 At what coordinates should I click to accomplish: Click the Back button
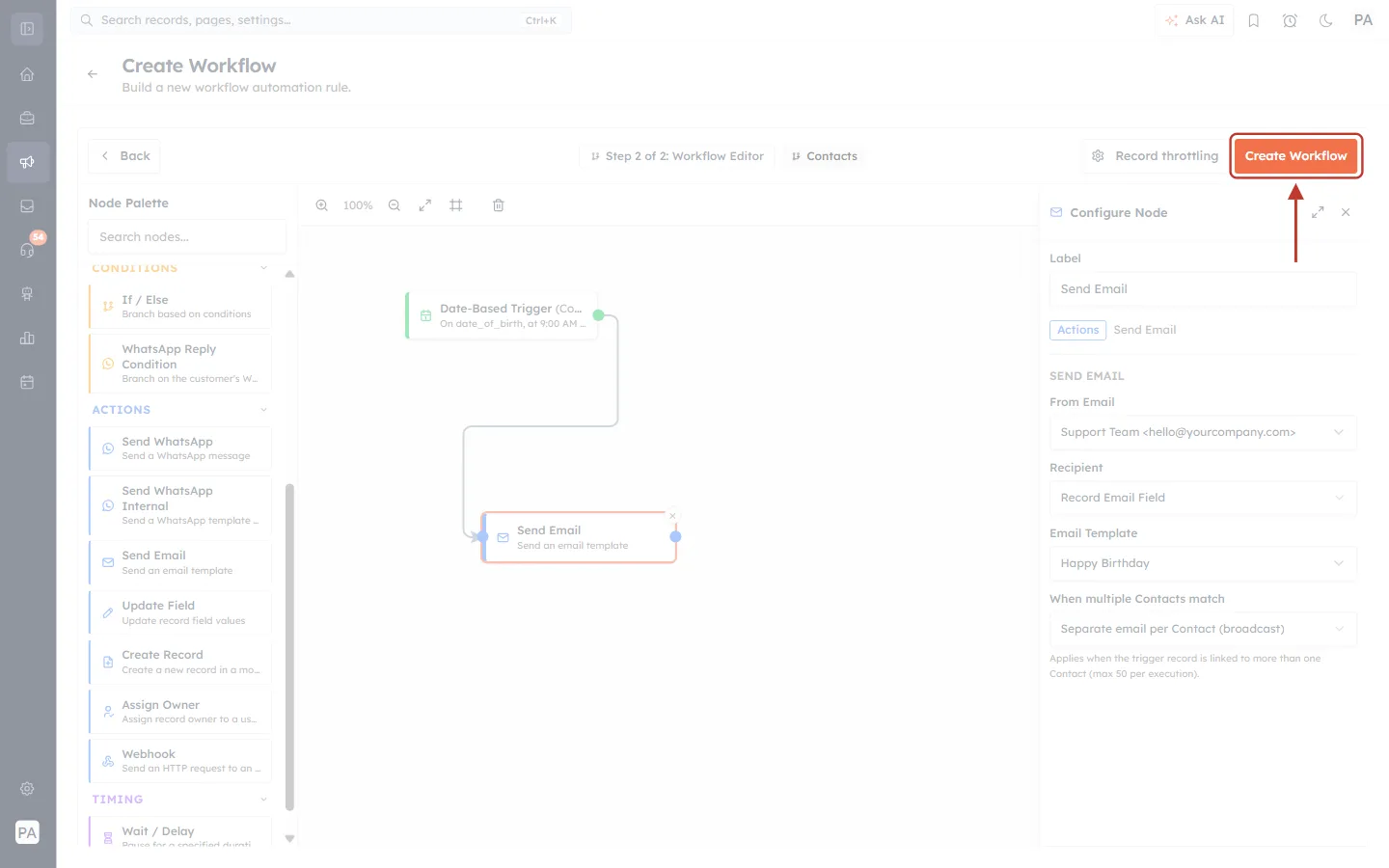124,156
